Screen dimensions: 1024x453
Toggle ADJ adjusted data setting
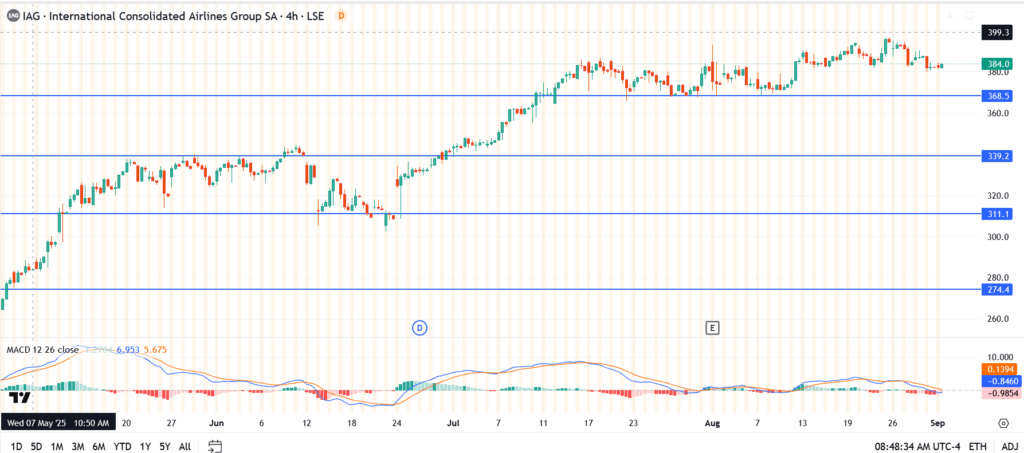coord(1008,446)
